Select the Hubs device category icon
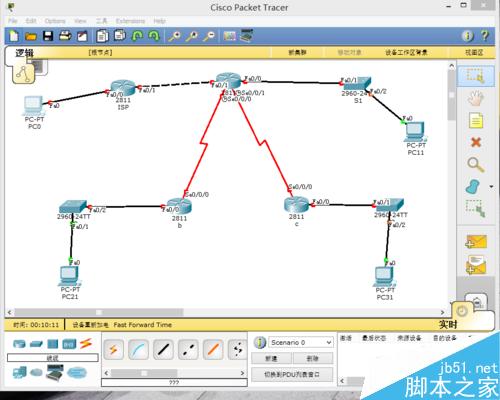The image size is (500, 400). [53, 344]
